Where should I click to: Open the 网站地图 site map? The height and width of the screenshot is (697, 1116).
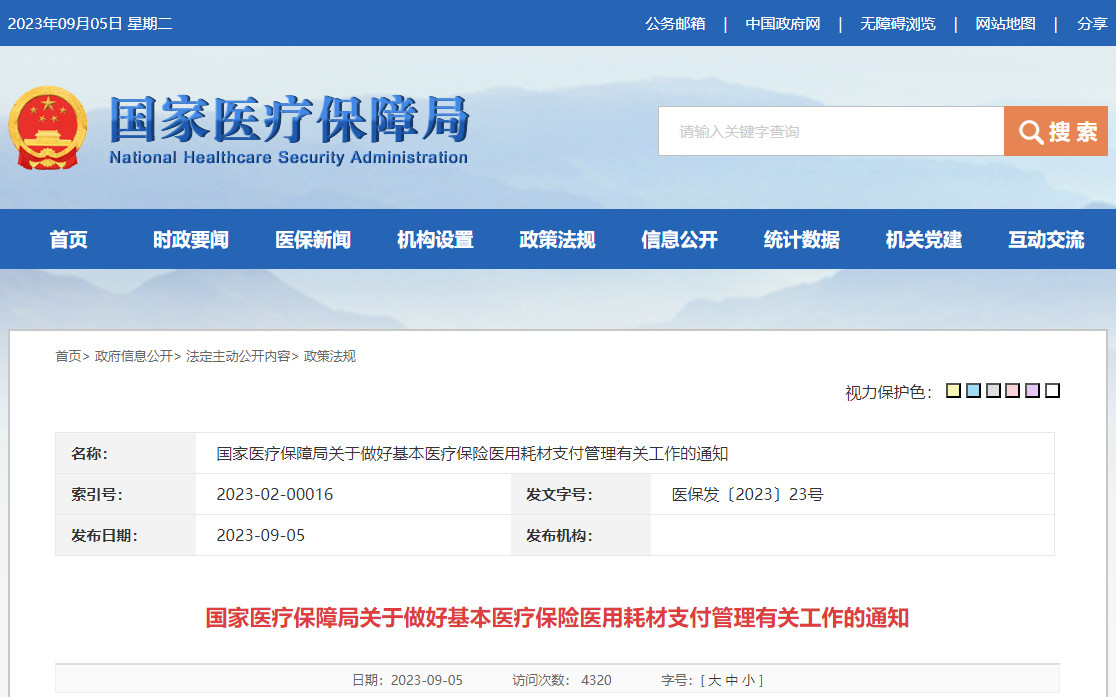pos(1005,23)
